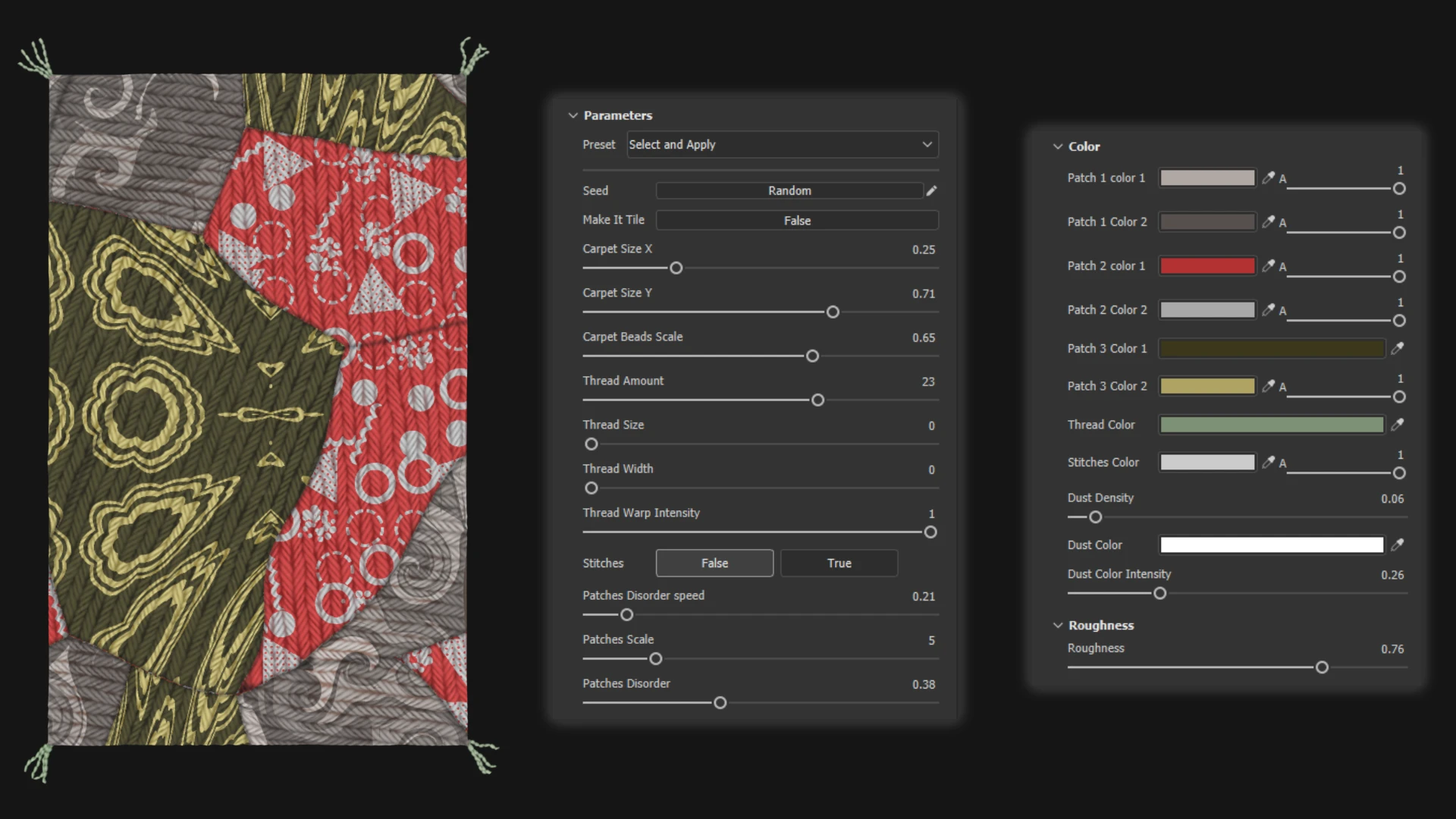The height and width of the screenshot is (819, 1456).
Task: Click the Patch 3 Color 1 olive swatch
Action: coord(1272,348)
